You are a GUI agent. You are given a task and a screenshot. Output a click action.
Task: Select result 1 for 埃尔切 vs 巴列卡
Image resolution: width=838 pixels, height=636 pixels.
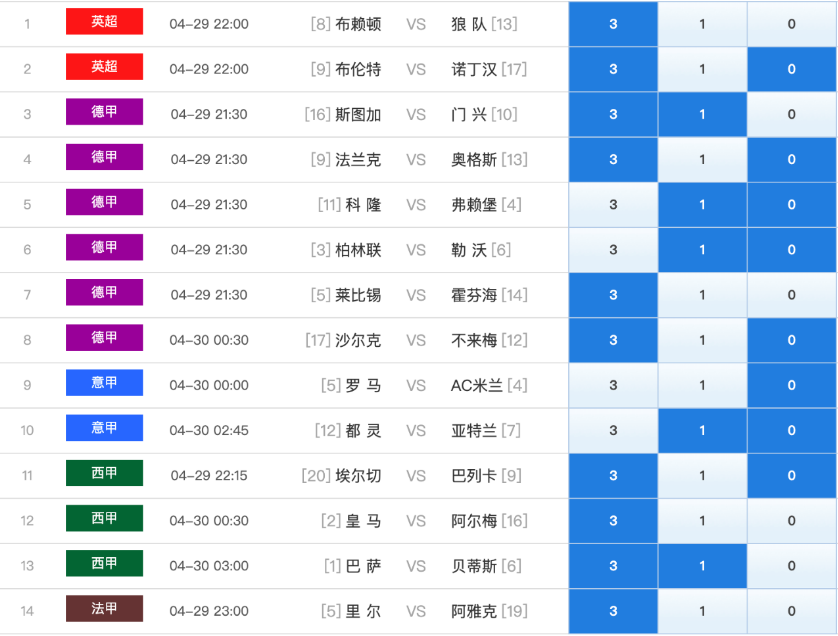coord(702,476)
